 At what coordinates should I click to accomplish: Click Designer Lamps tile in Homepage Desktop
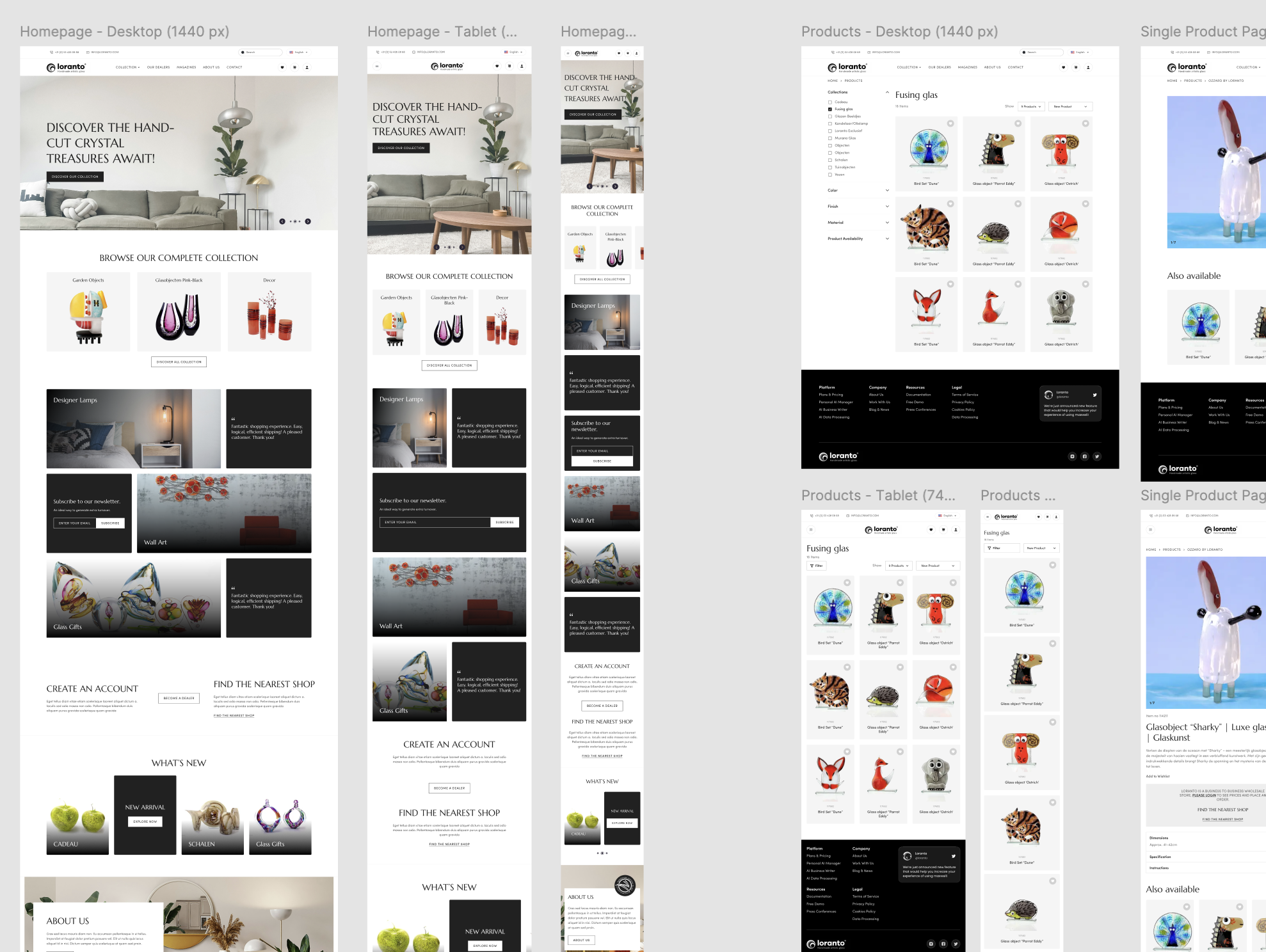coord(134,429)
